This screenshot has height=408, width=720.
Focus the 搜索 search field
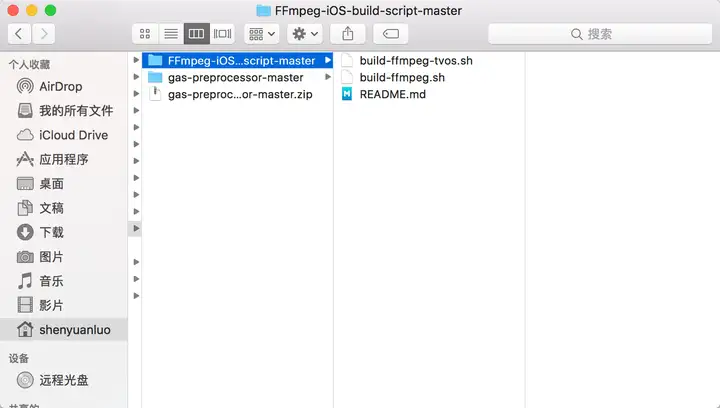(x=600, y=34)
